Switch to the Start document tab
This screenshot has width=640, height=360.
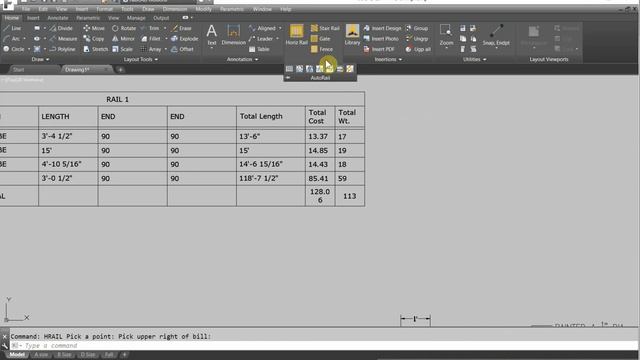tap(18, 69)
